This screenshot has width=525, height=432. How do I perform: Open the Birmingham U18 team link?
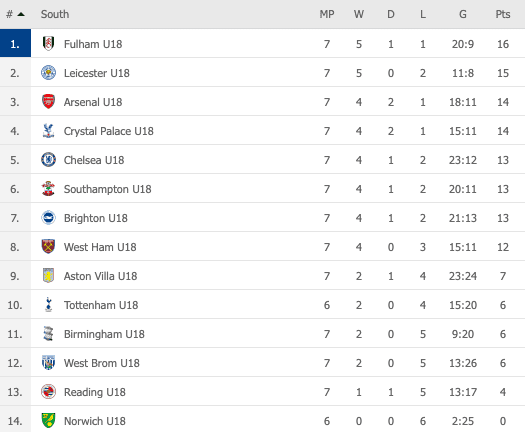[104, 334]
